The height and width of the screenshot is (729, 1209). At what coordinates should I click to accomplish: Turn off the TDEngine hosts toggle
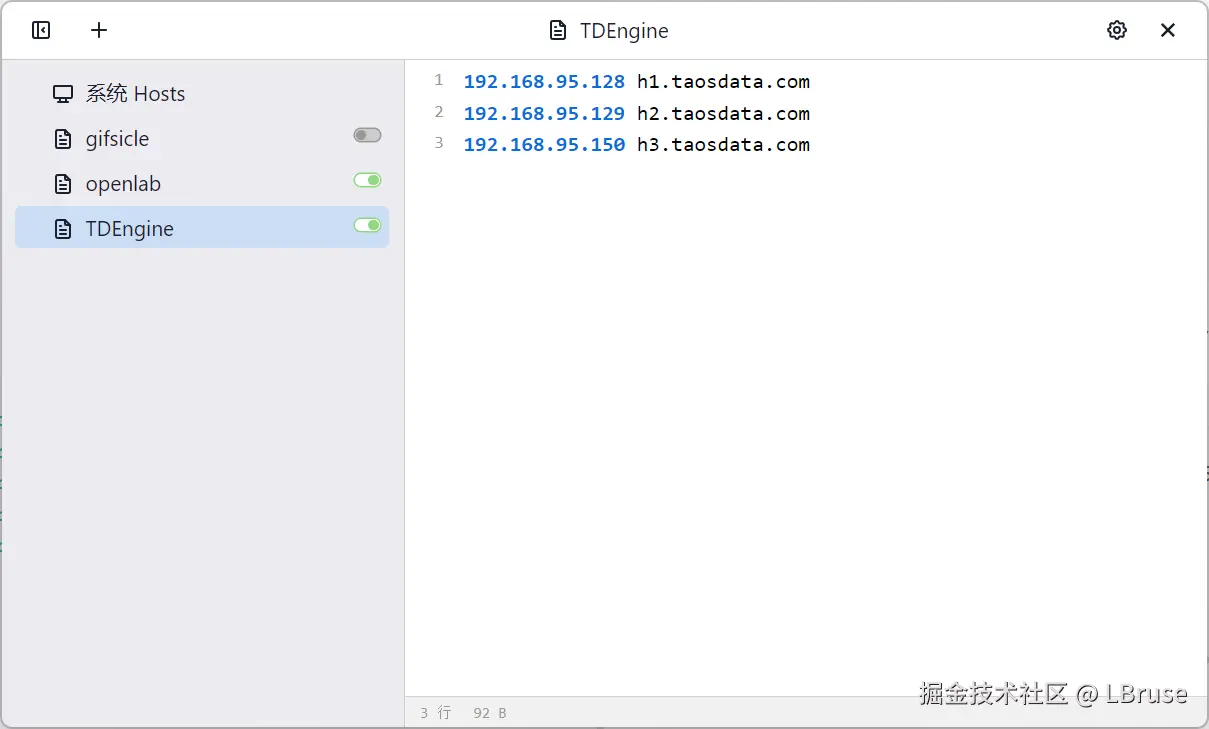[367, 225]
